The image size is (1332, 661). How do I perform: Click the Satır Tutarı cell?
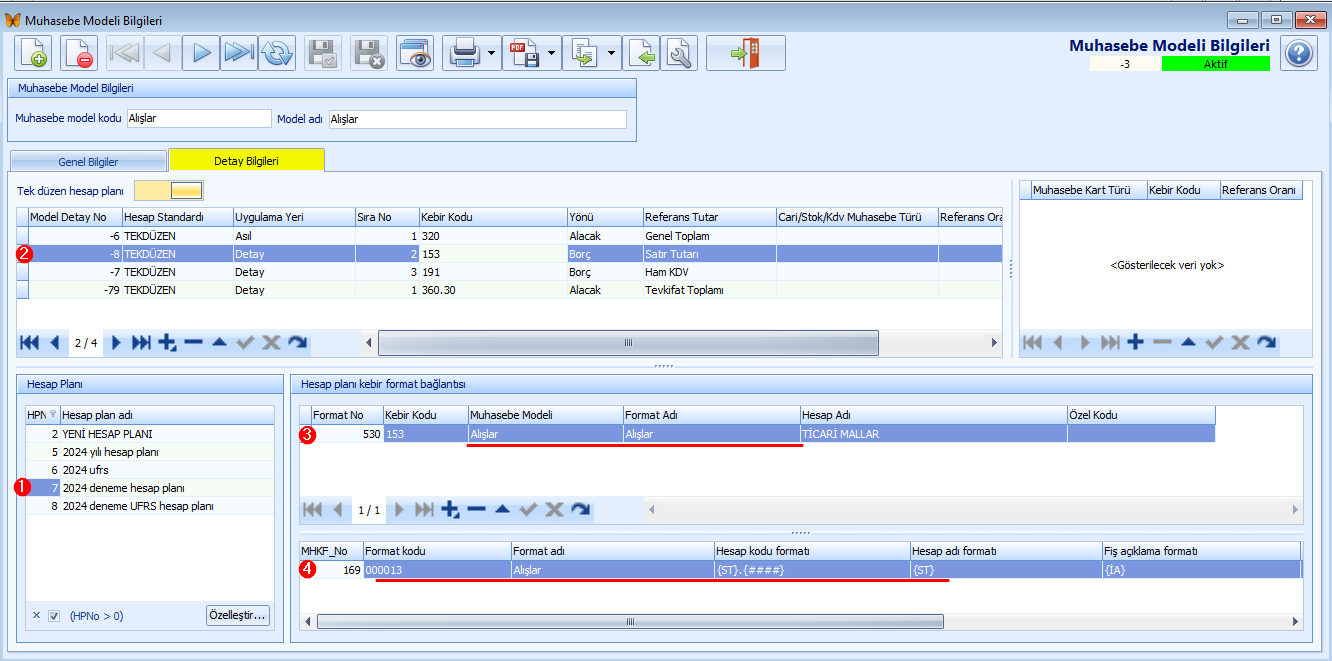coord(709,254)
